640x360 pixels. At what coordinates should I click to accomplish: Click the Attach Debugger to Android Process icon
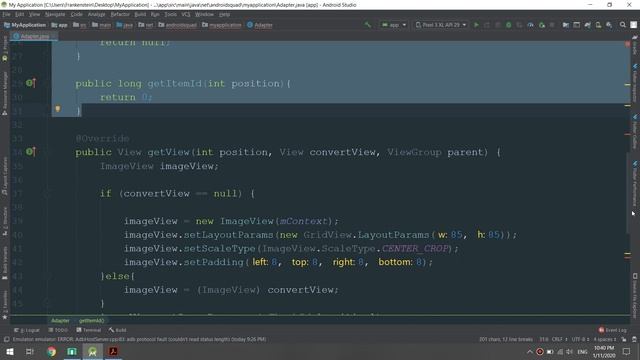point(542,25)
